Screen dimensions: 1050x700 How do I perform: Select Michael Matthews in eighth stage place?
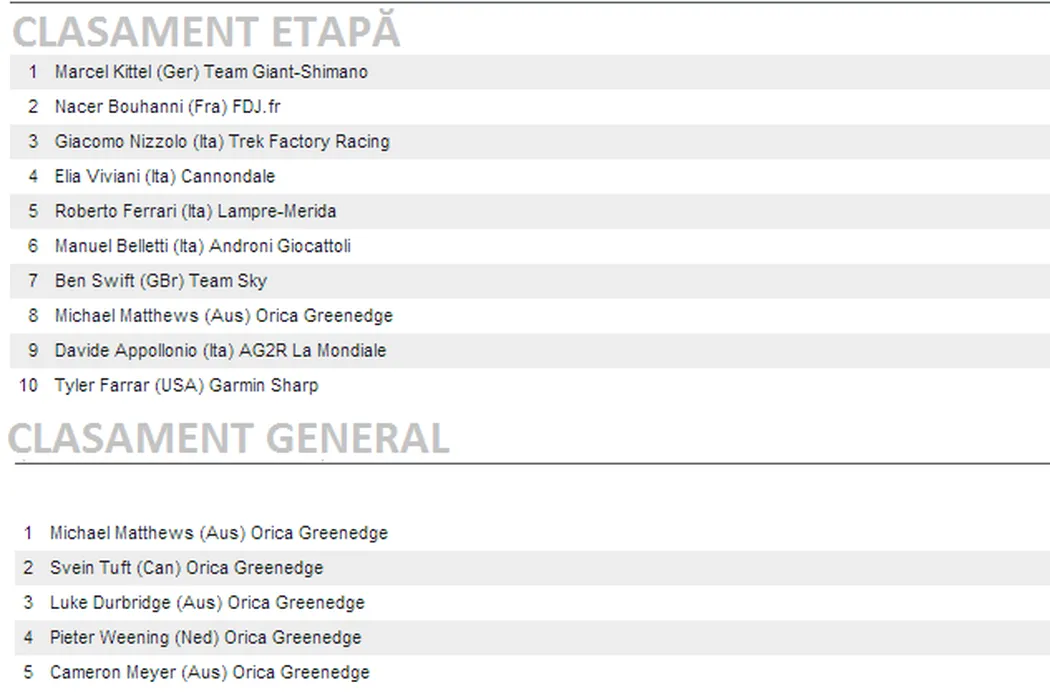click(224, 316)
